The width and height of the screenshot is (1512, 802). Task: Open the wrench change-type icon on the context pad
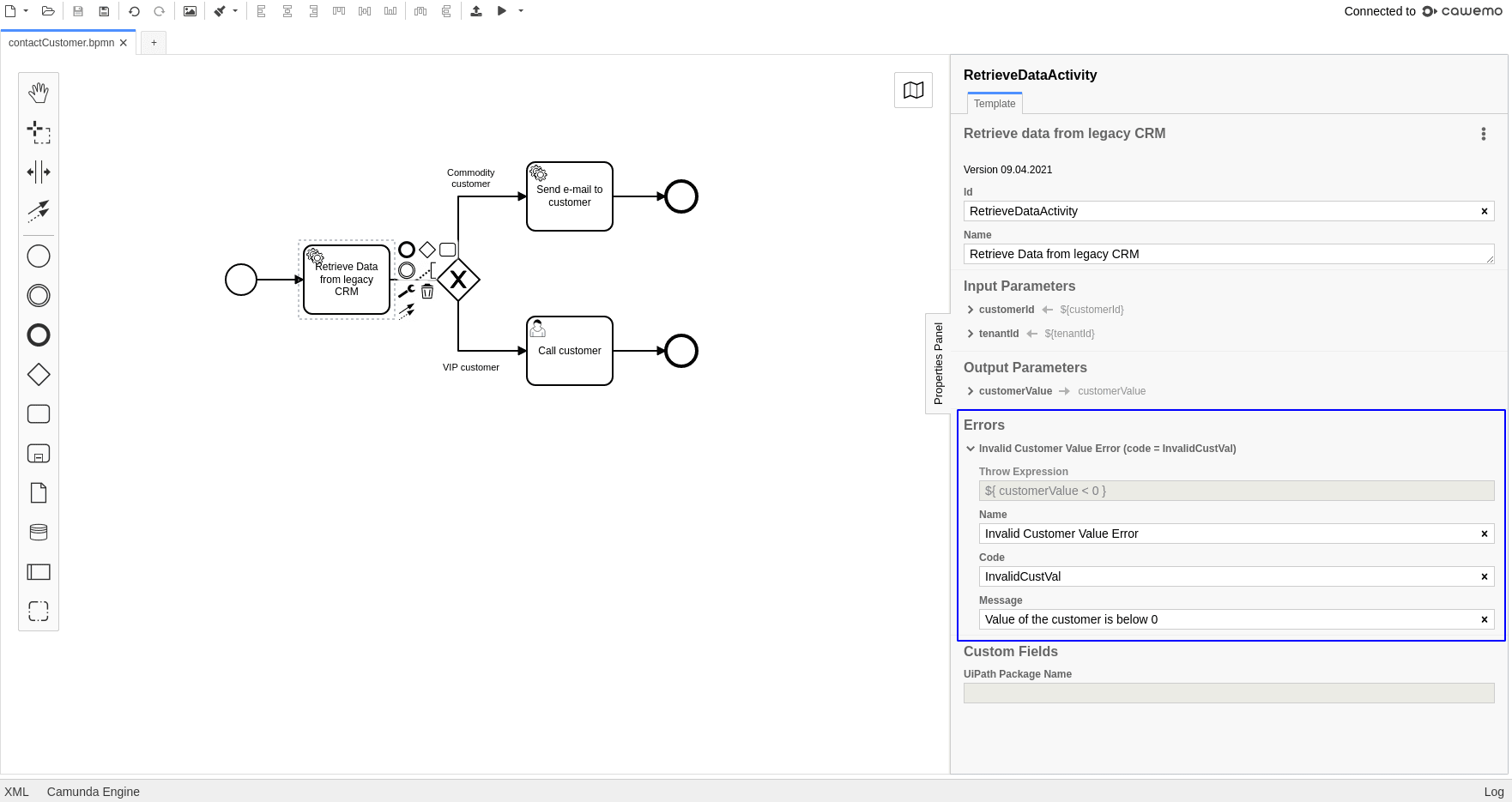pyautogui.click(x=407, y=292)
